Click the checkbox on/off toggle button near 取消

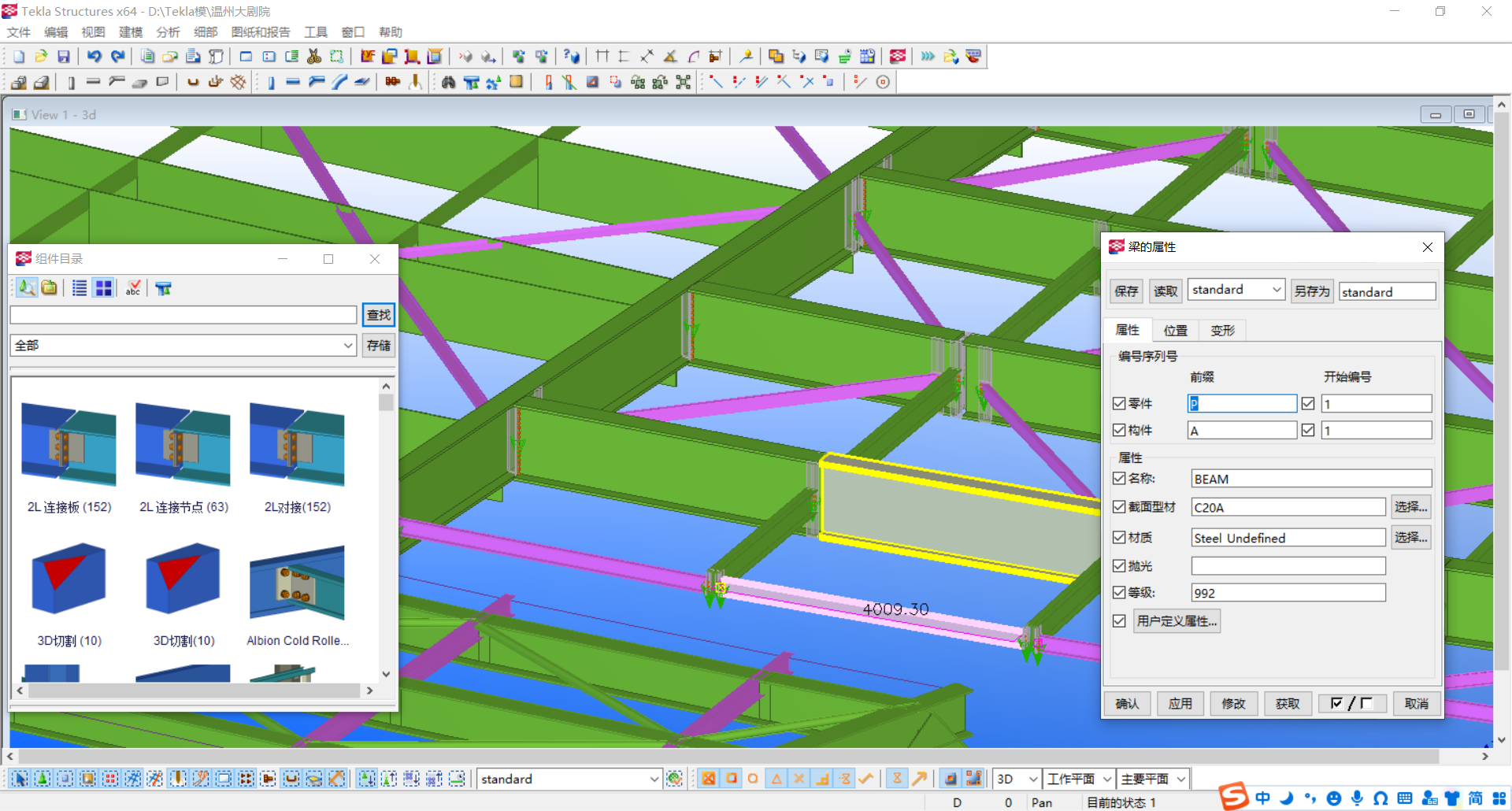point(1351,703)
